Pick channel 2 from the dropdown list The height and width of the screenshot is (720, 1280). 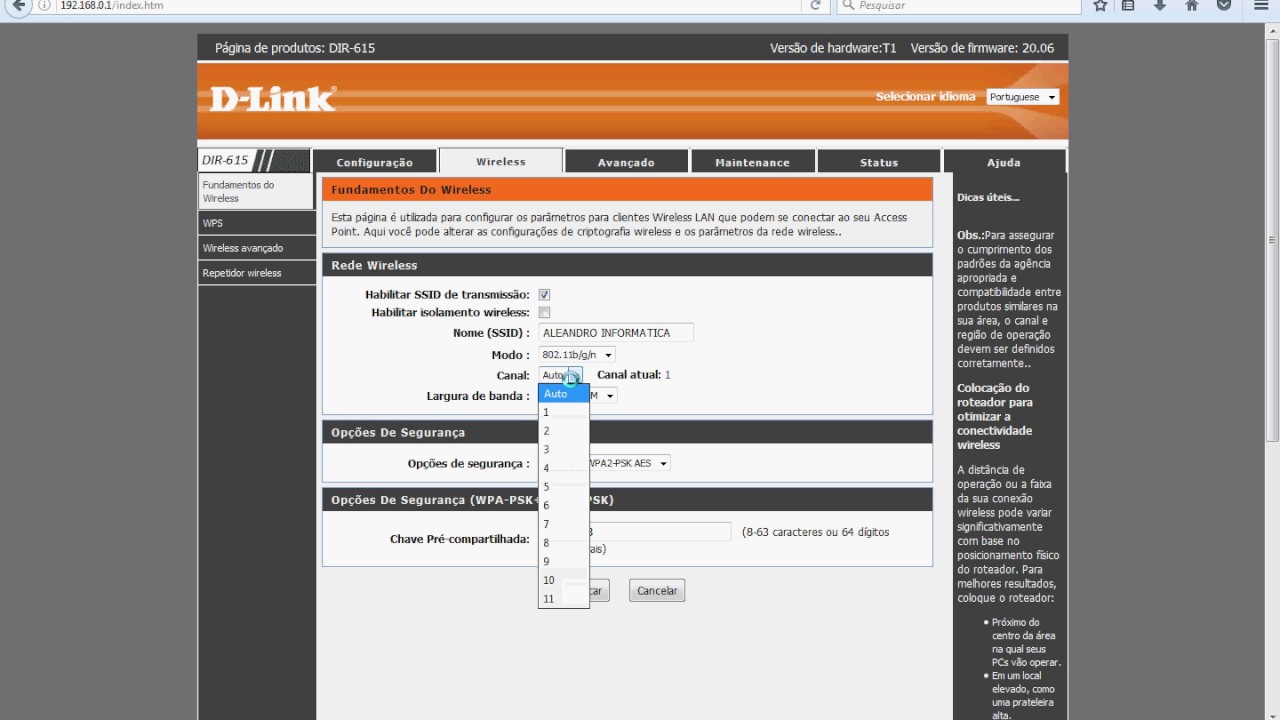coord(564,431)
